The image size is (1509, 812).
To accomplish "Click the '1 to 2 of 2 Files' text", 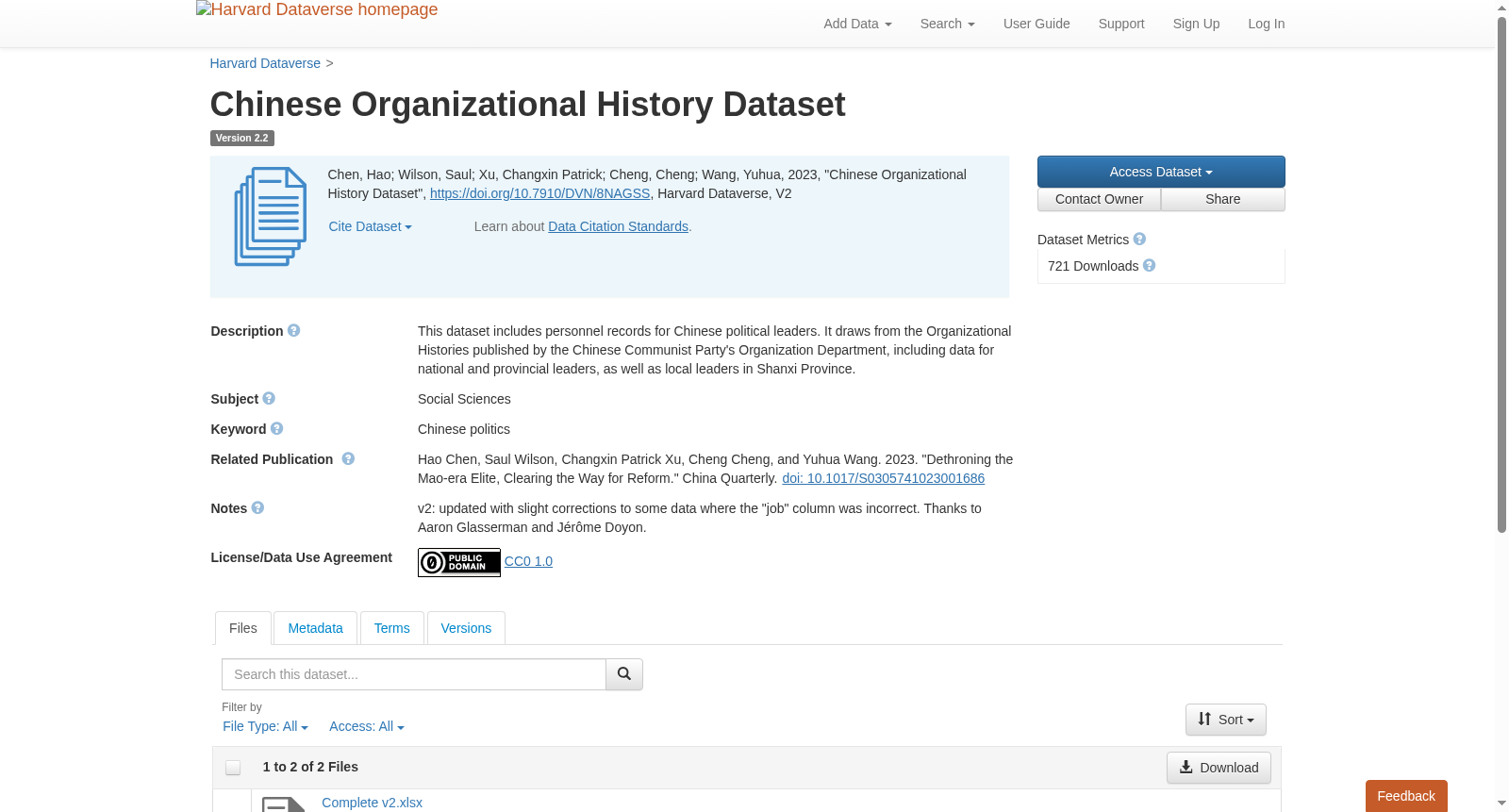I will (310, 767).
